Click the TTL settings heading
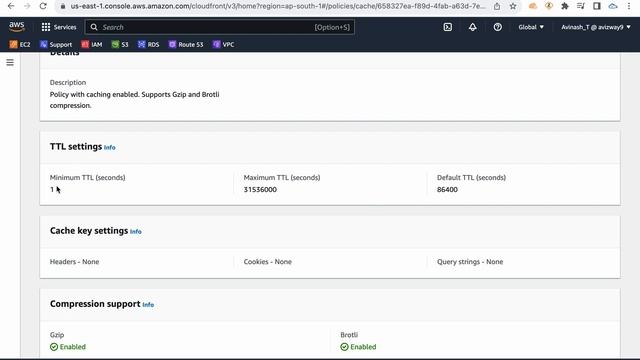The image size is (640, 360). pos(76,147)
